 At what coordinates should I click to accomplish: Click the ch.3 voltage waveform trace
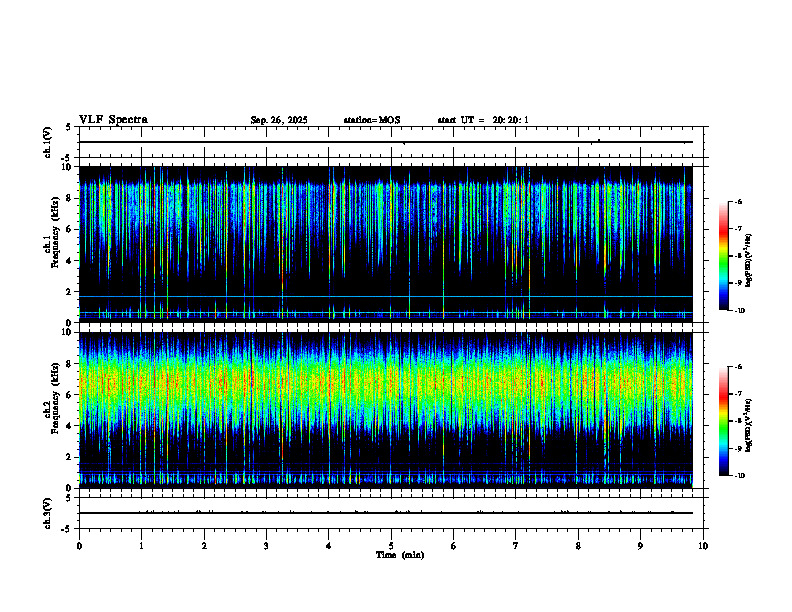point(385,513)
